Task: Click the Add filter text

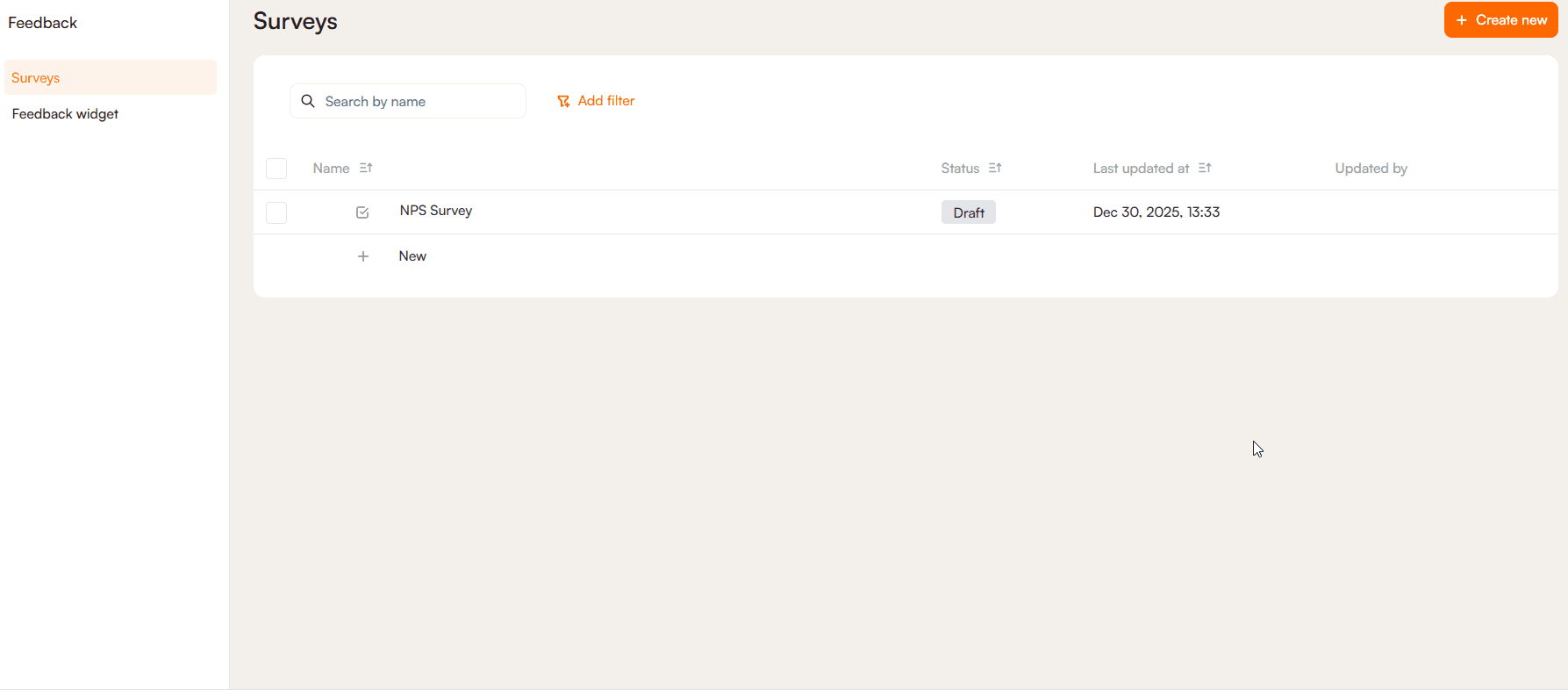Action: (x=605, y=101)
